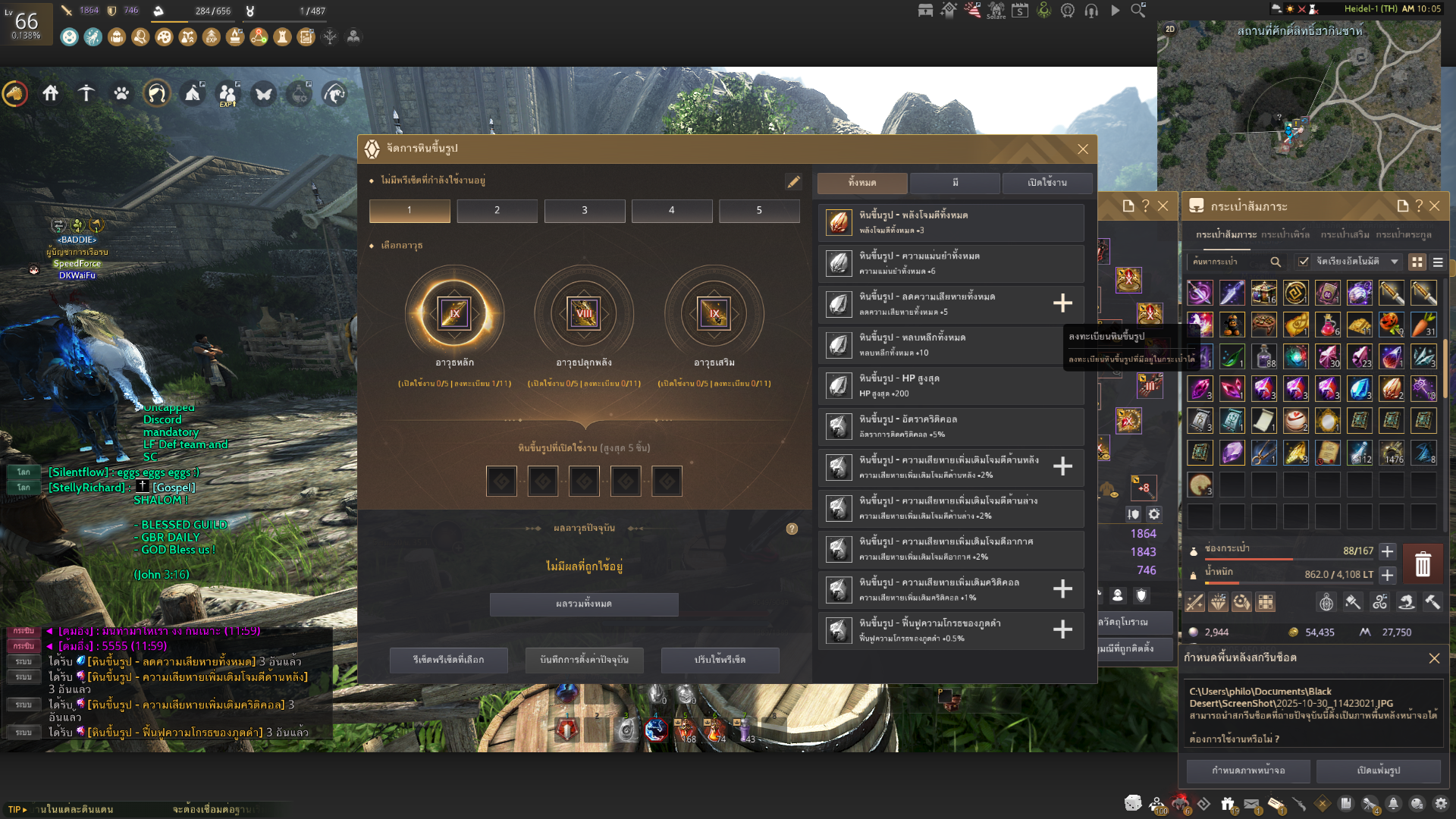Viewport: 1456px width, 819px height.
Task: Click the reset selected preset button
Action: (448, 660)
